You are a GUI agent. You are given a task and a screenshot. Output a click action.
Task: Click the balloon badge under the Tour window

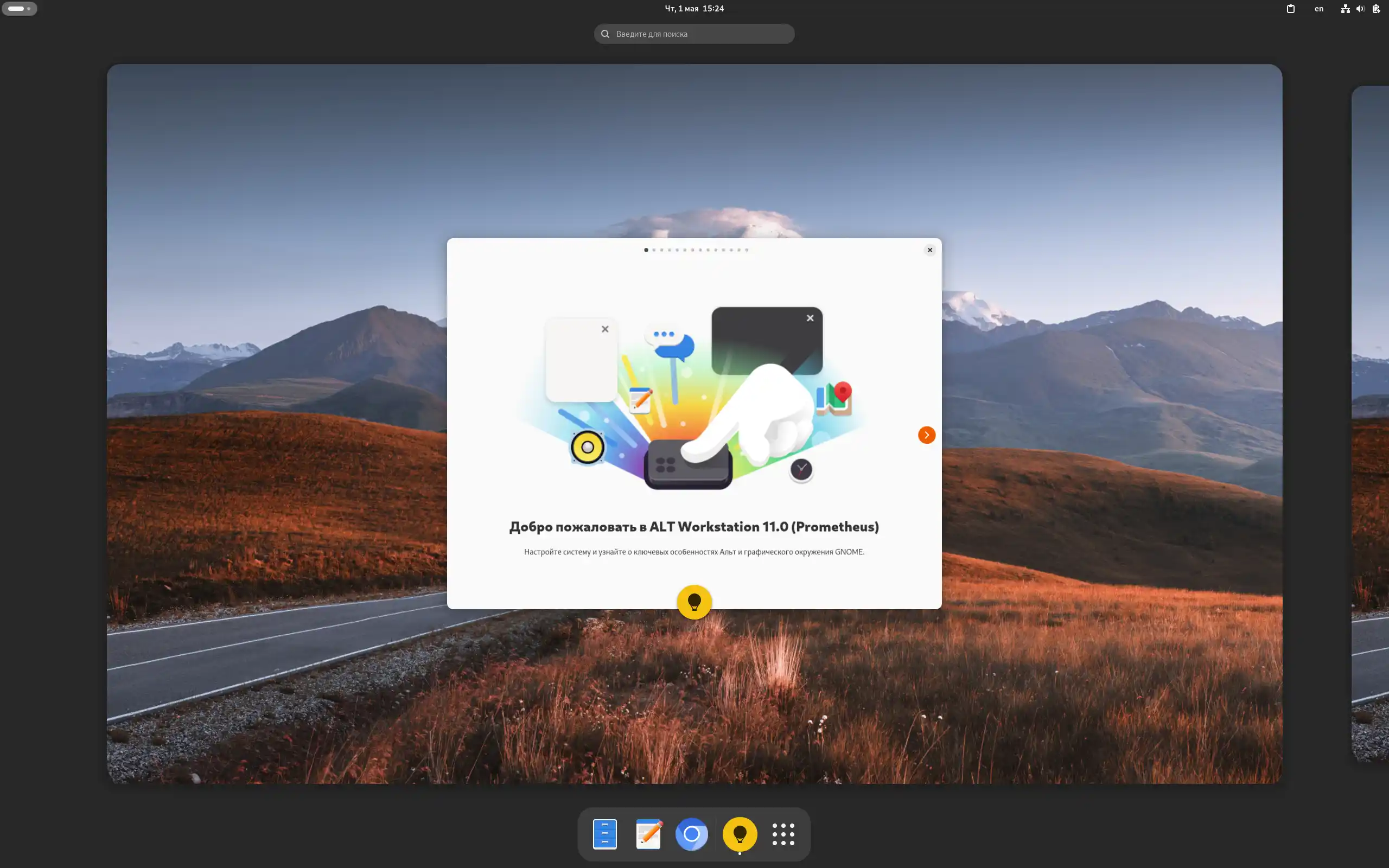point(694,602)
